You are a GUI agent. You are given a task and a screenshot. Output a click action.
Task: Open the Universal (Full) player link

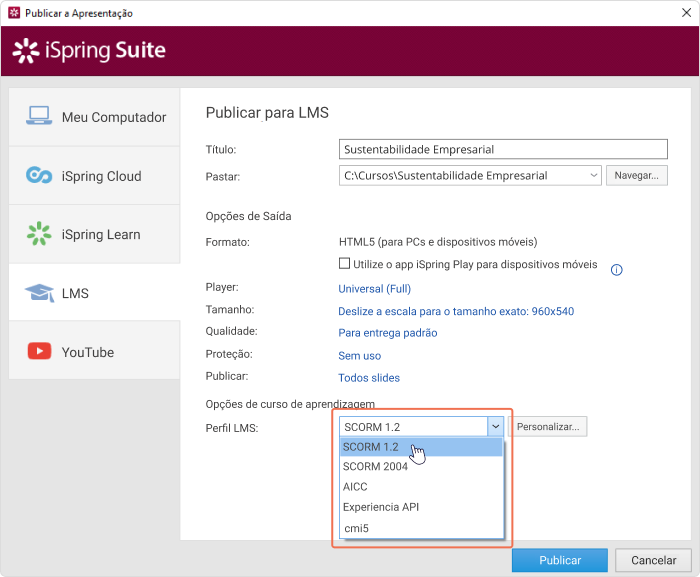pyautogui.click(x=375, y=289)
